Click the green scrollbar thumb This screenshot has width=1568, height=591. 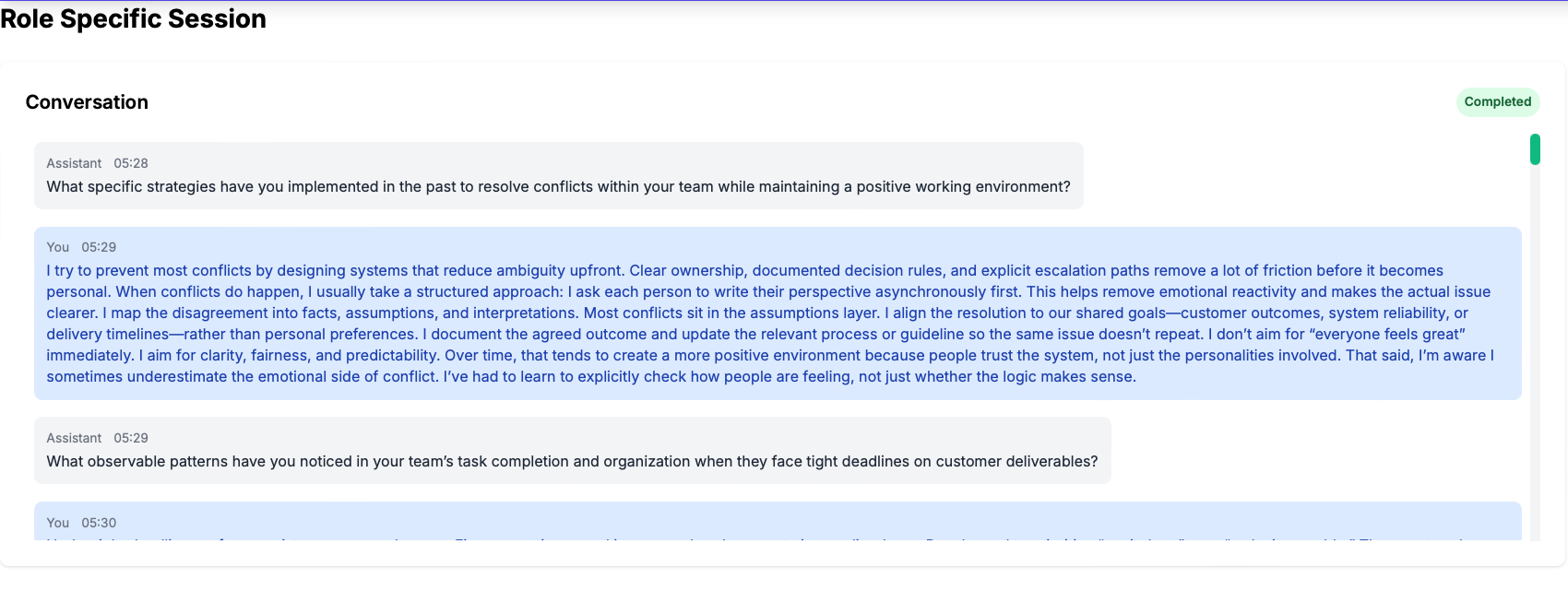point(1535,149)
